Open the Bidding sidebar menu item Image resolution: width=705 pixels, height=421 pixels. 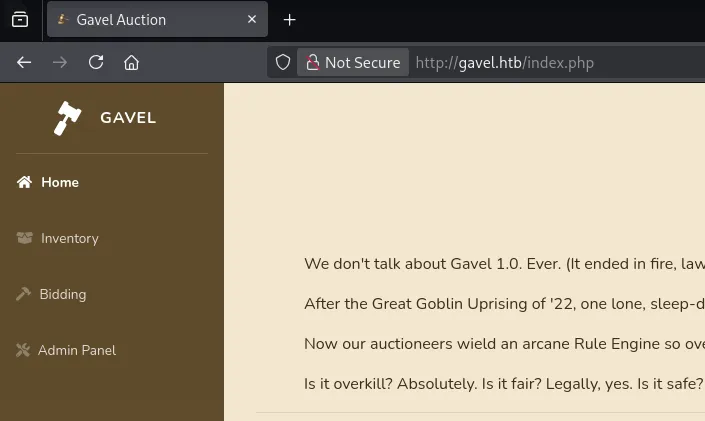coord(62,294)
